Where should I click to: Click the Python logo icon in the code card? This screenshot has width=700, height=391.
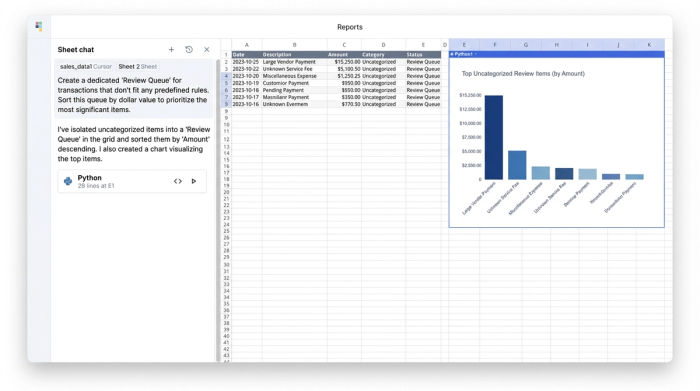[68, 181]
